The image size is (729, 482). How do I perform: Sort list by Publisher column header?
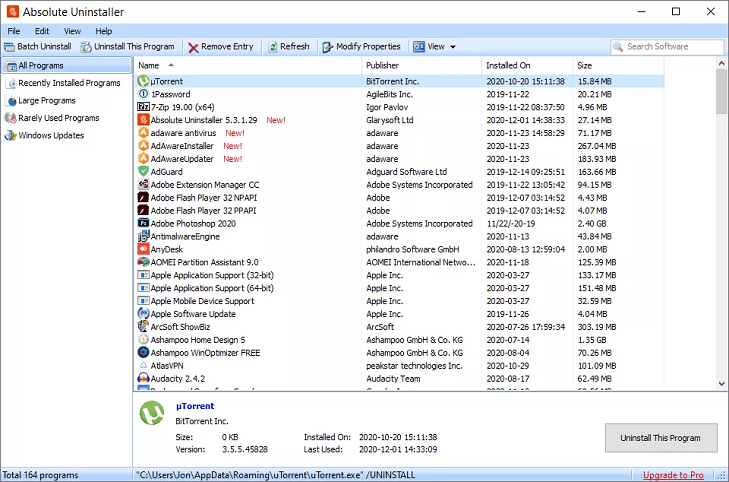(x=421, y=66)
